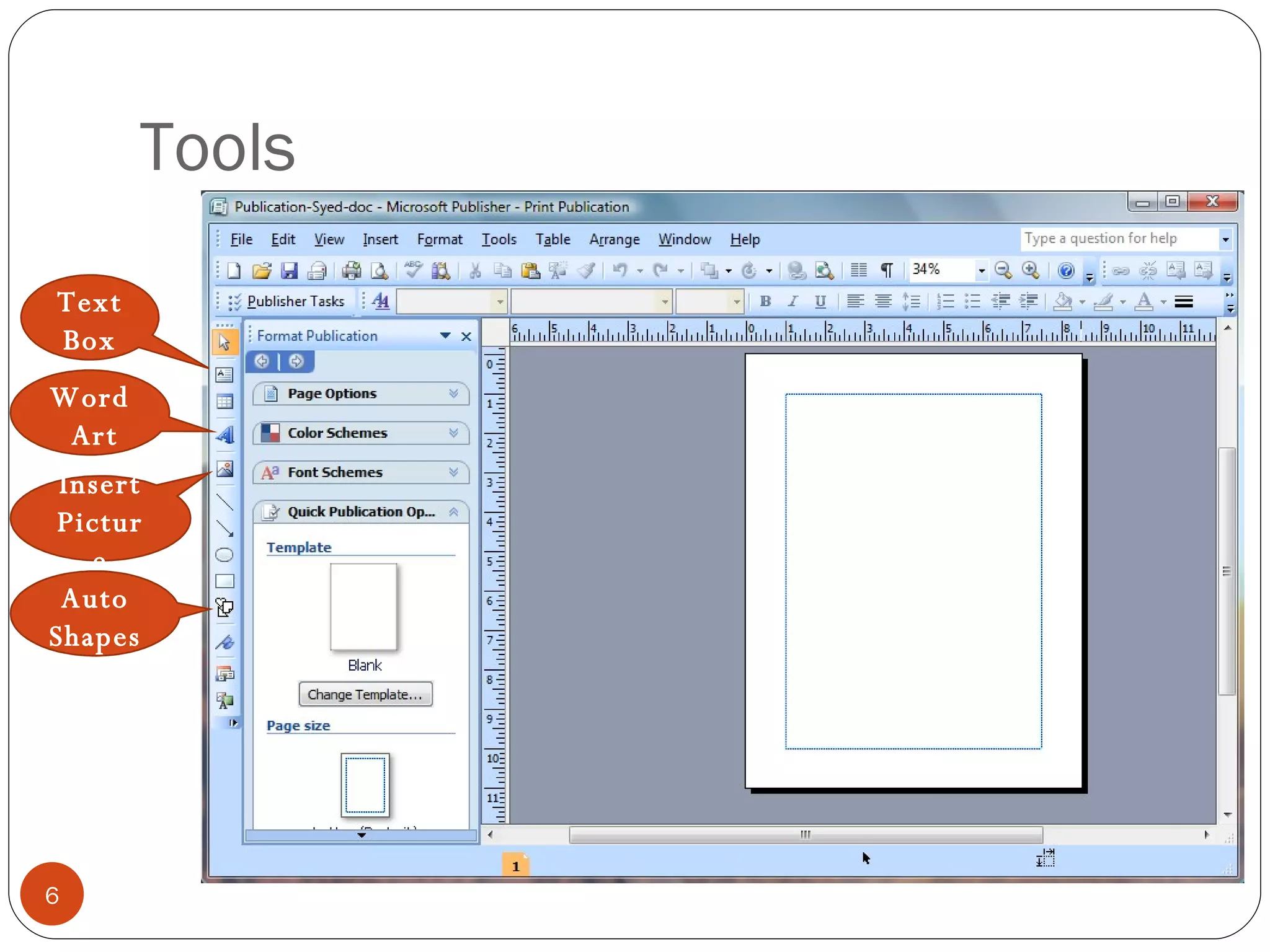
Task: Open the Format Publication pane dropdown arrow
Action: point(445,336)
